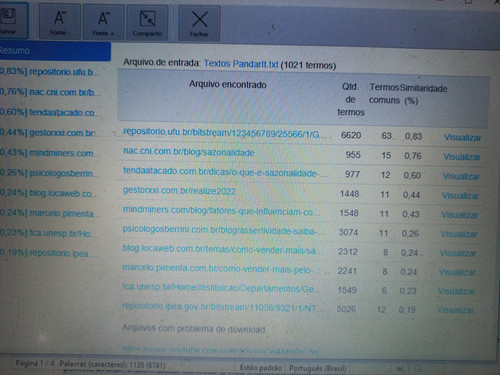Select the Resumo tab in sidebar
This screenshot has height=375, width=500.
click(55, 51)
